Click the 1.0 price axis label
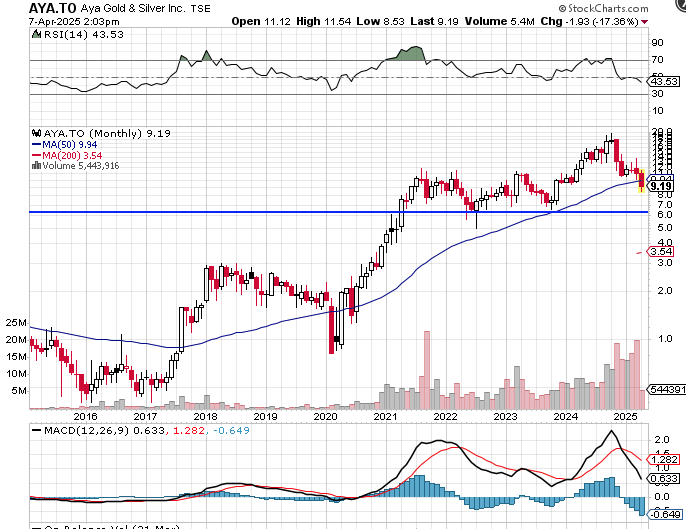This screenshot has height=529, width=686. [665, 339]
